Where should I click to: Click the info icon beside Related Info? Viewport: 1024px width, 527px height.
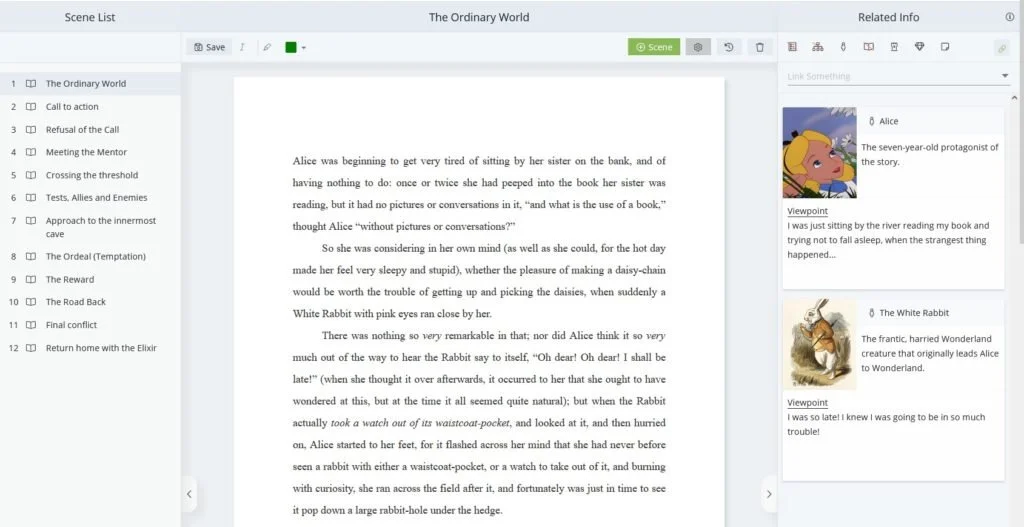coord(1010,17)
